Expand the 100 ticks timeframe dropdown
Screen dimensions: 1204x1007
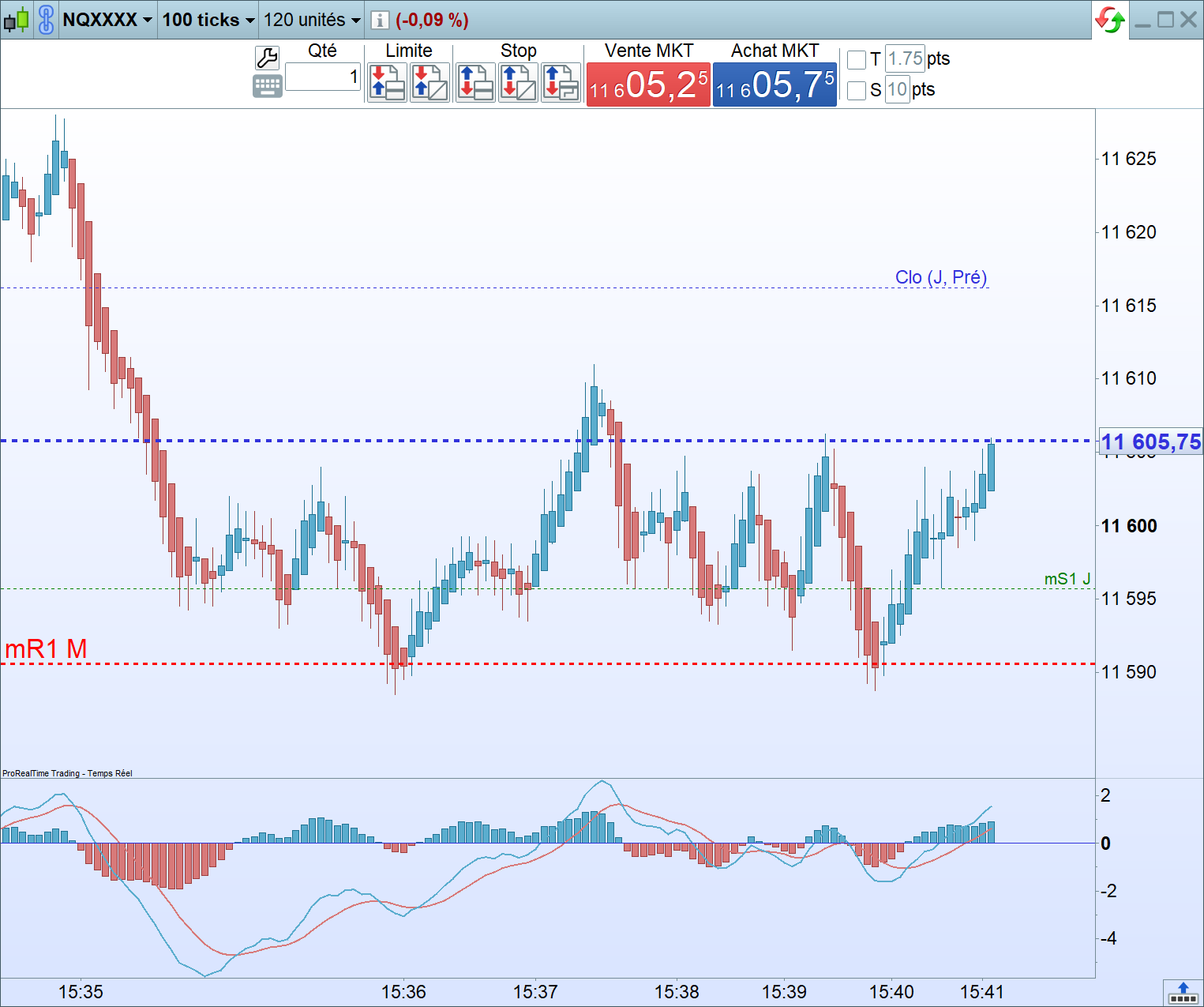pos(208,20)
